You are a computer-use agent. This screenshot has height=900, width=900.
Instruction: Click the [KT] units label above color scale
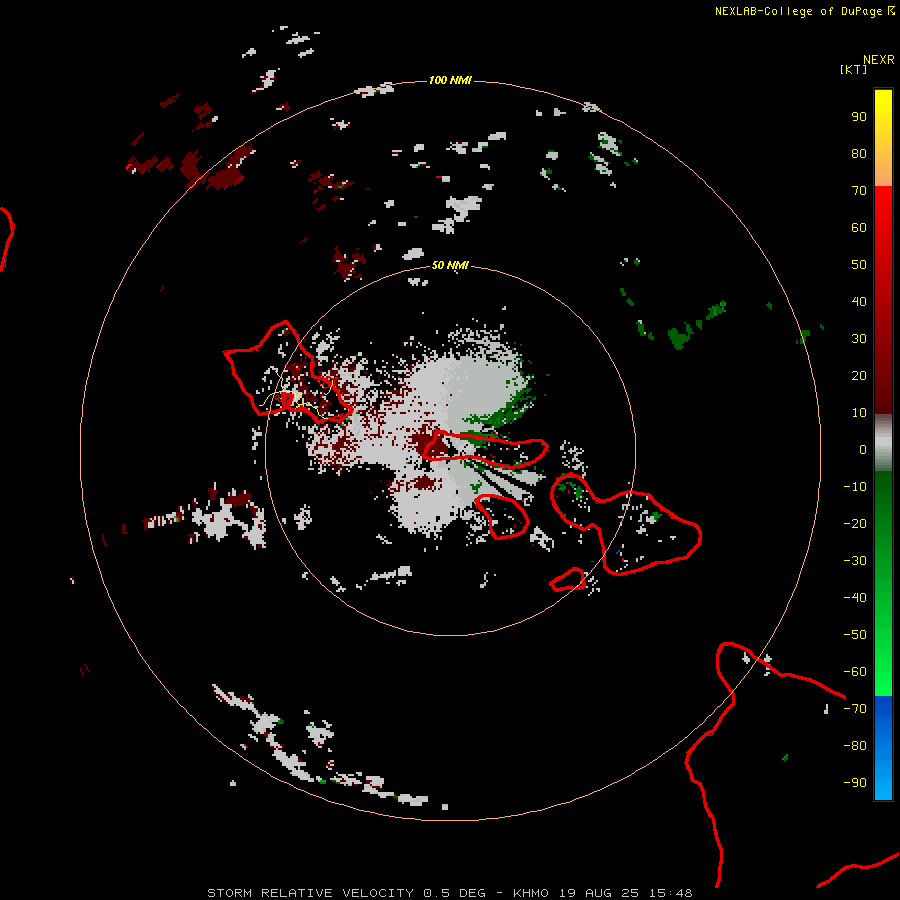(x=853, y=69)
